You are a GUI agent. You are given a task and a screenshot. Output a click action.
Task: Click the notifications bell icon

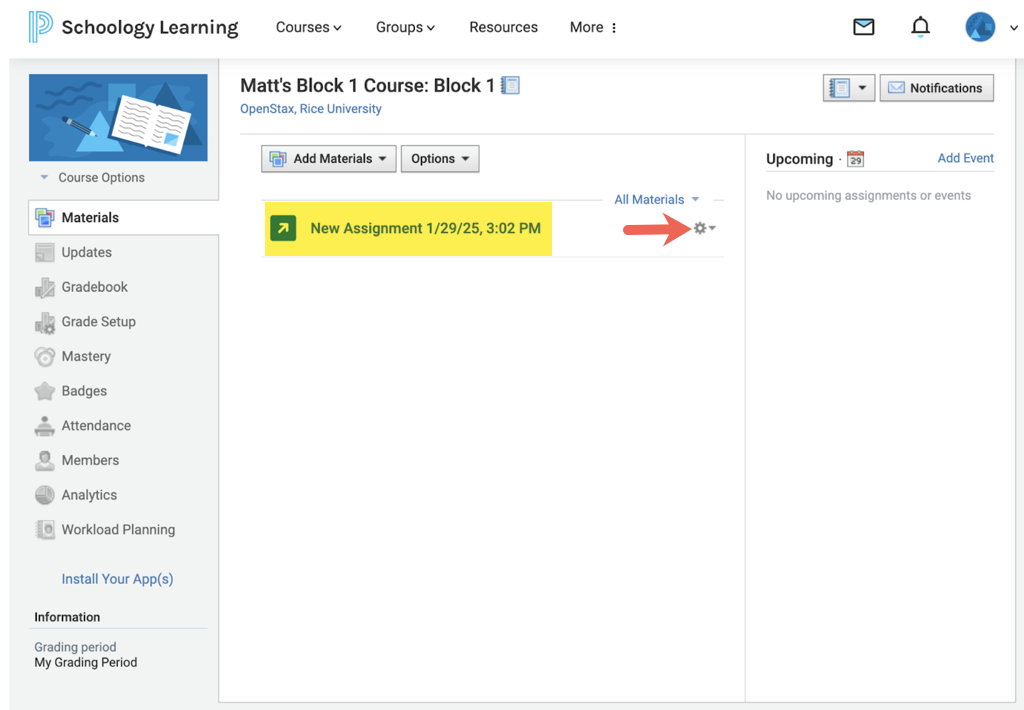point(920,26)
